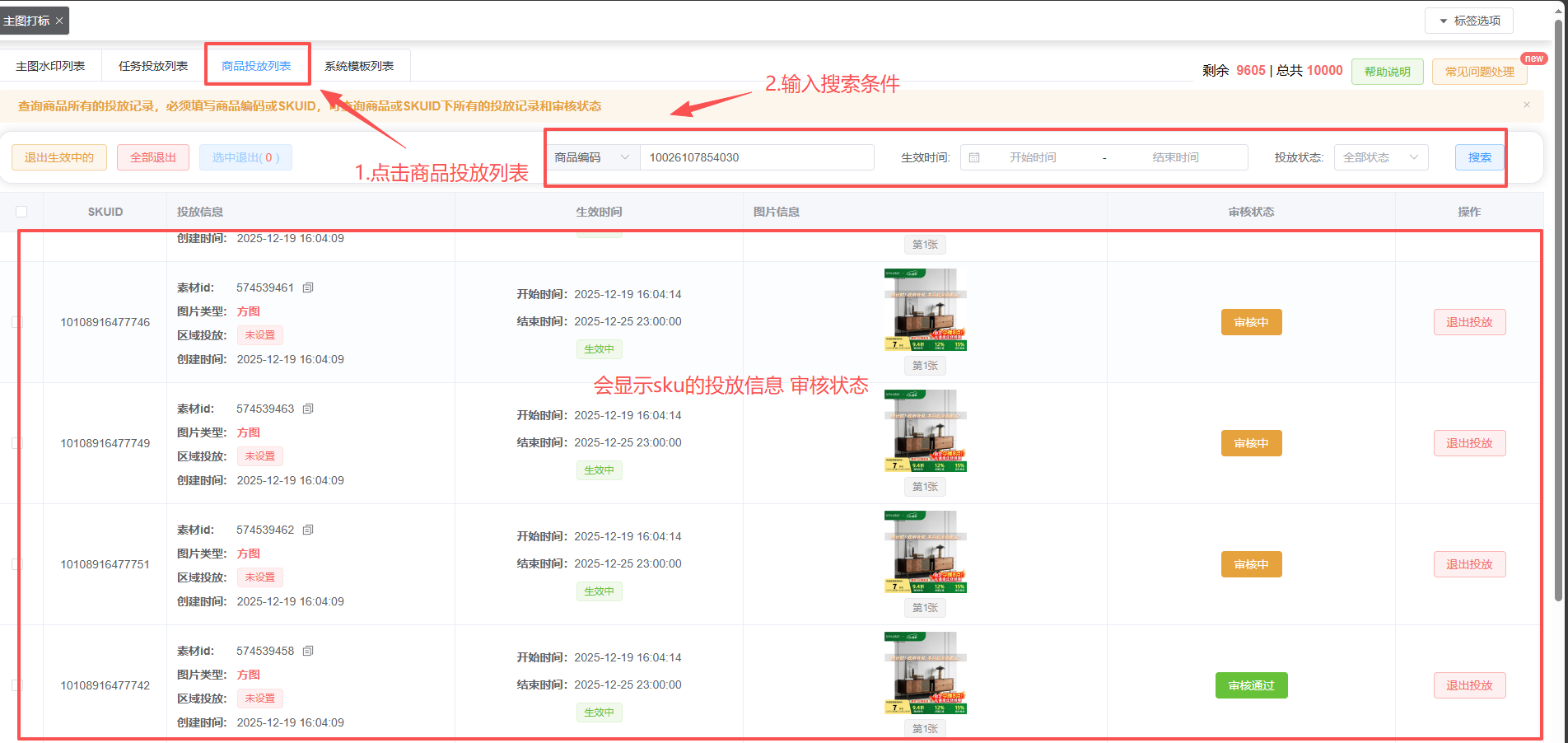This screenshot has height=743, width=1568.
Task: Copy material ID 574539461
Action: [x=308, y=287]
